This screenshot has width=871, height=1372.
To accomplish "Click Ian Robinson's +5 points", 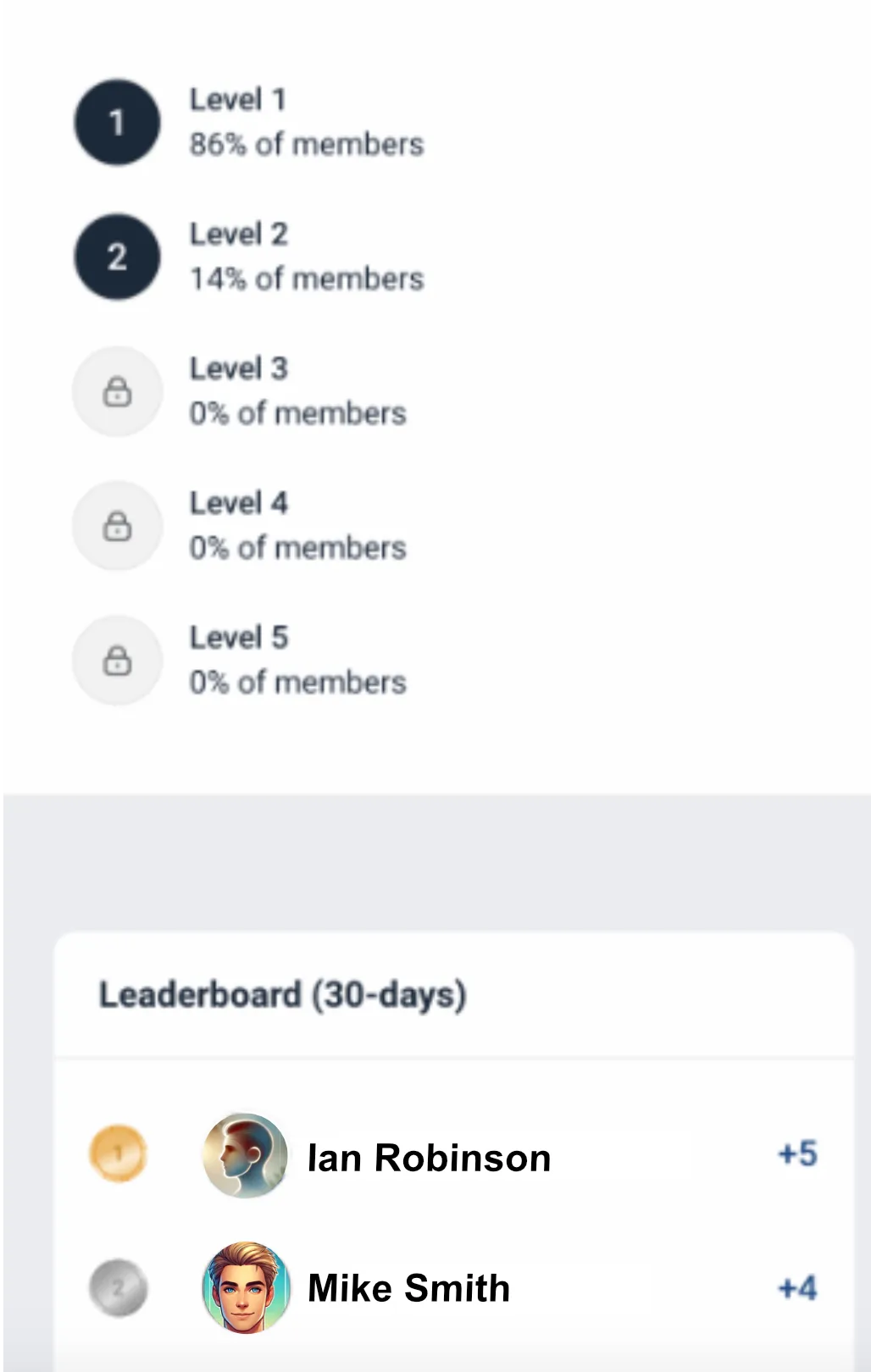I will tap(797, 1153).
